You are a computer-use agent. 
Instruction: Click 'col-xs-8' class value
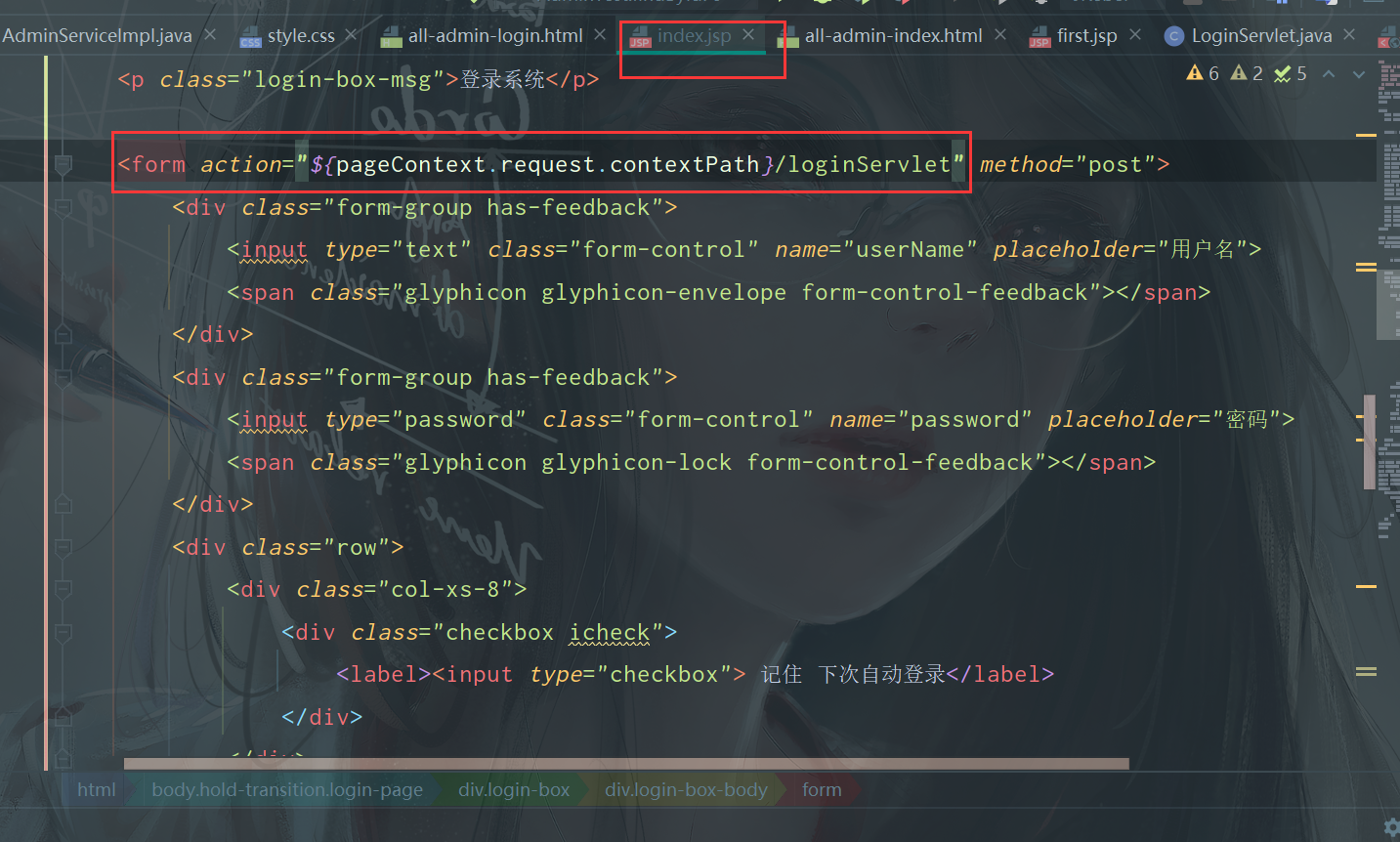445,590
